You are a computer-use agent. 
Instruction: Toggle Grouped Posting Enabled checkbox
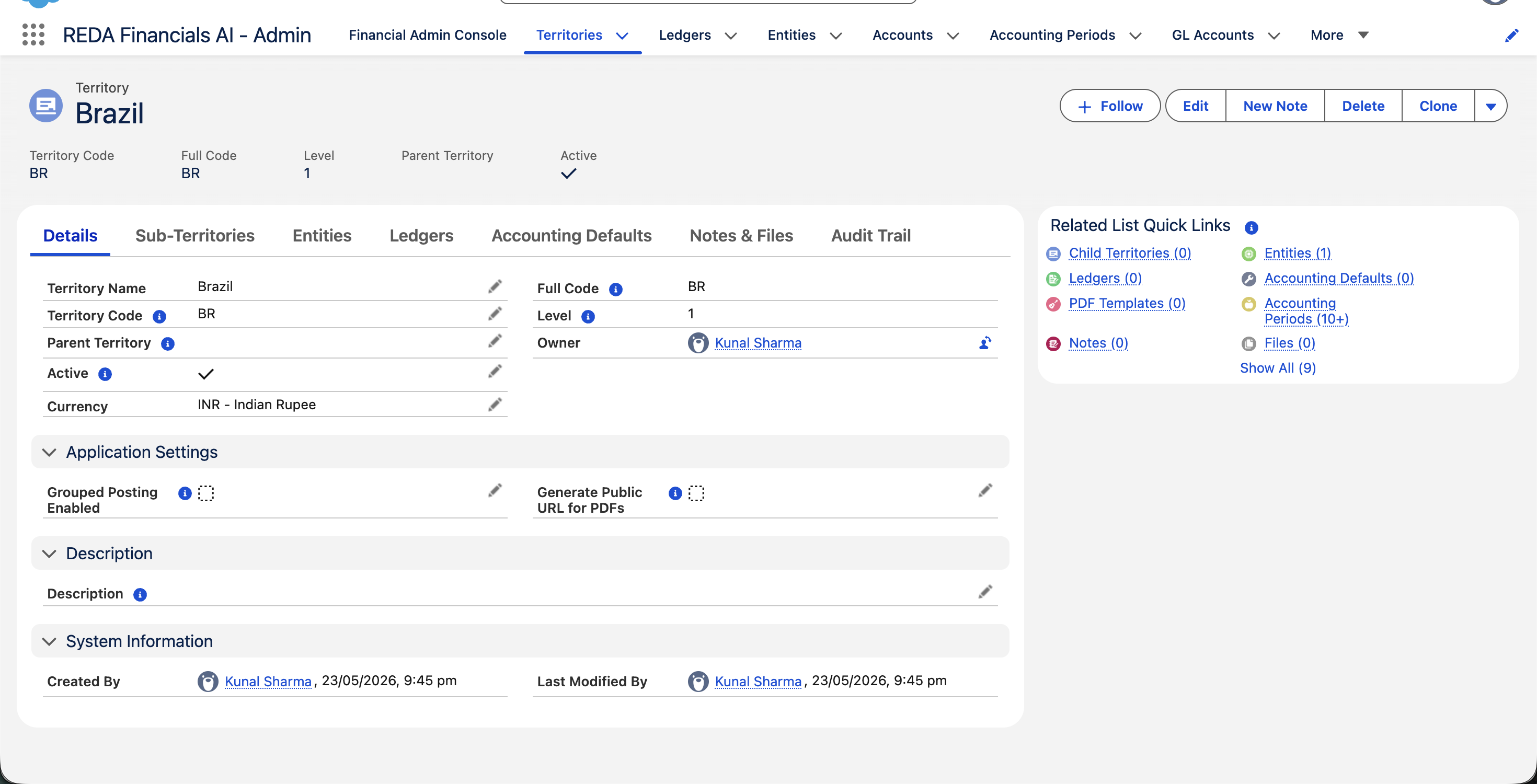(x=206, y=493)
